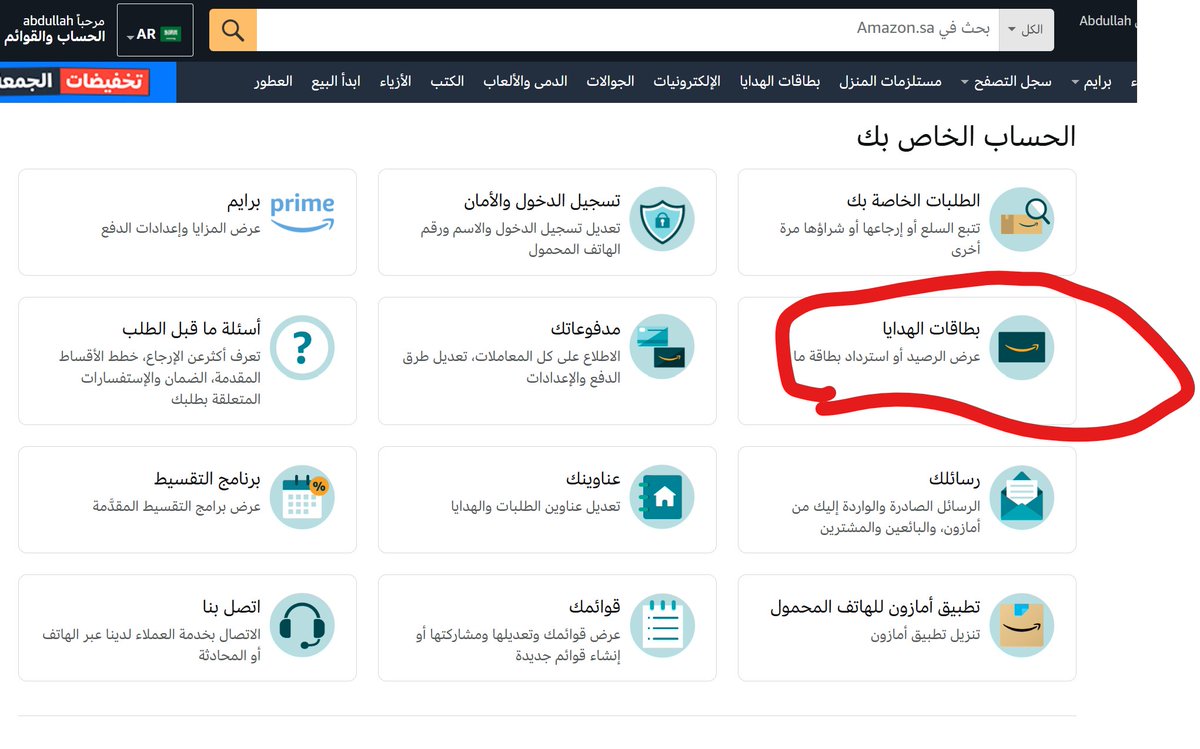1200x749 pixels.
Task: Click the calendar percent icon for برنامج التقسيط
Action: [x=302, y=496]
